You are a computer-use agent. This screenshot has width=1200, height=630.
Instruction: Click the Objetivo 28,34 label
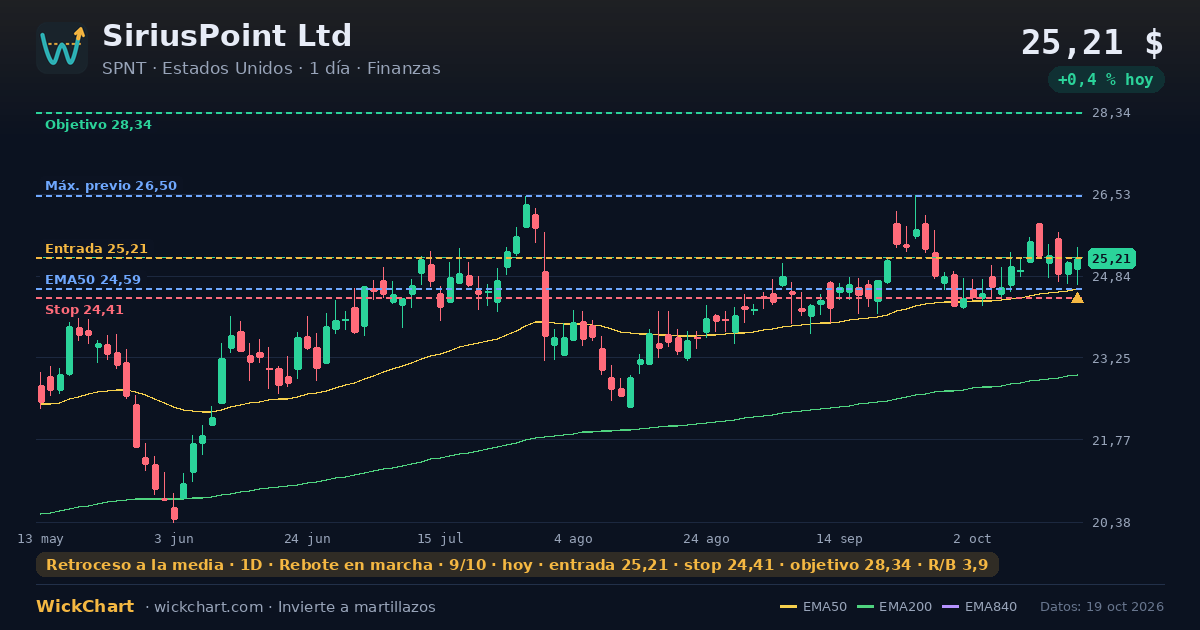coord(98,125)
